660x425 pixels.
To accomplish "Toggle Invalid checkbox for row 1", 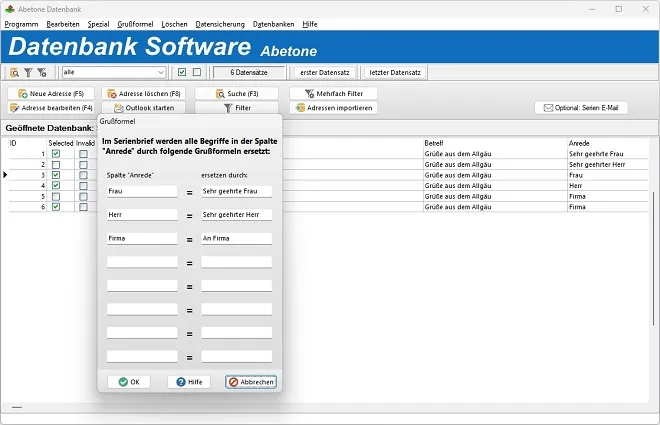I will pos(83,154).
